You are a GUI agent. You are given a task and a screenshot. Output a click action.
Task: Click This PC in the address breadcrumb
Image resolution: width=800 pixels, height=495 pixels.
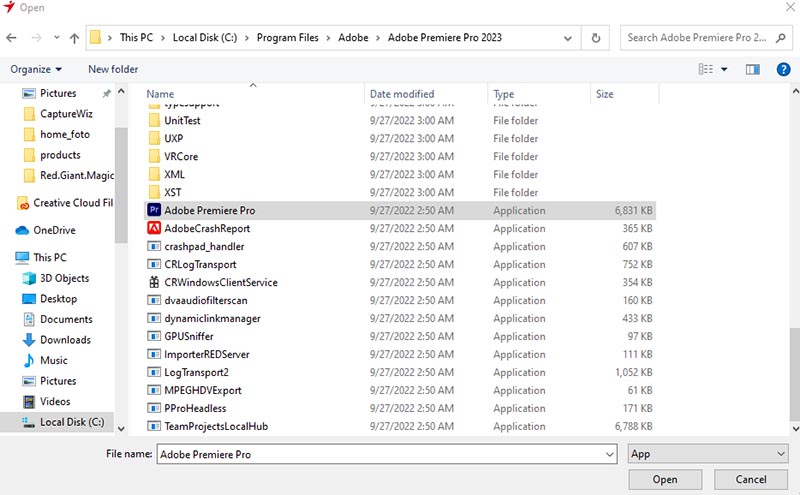pyautogui.click(x=136, y=38)
